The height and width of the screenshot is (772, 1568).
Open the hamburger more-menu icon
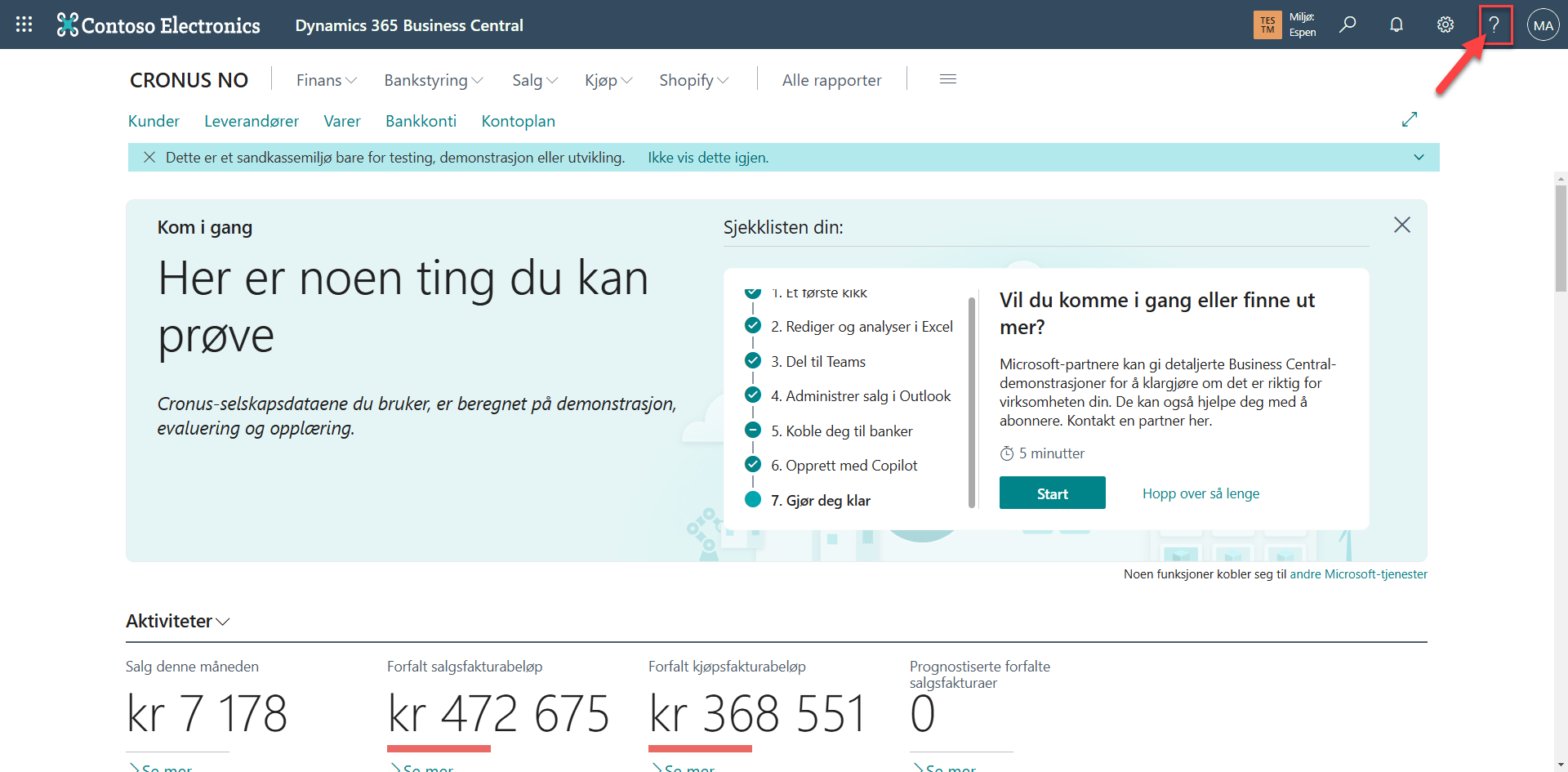point(948,79)
